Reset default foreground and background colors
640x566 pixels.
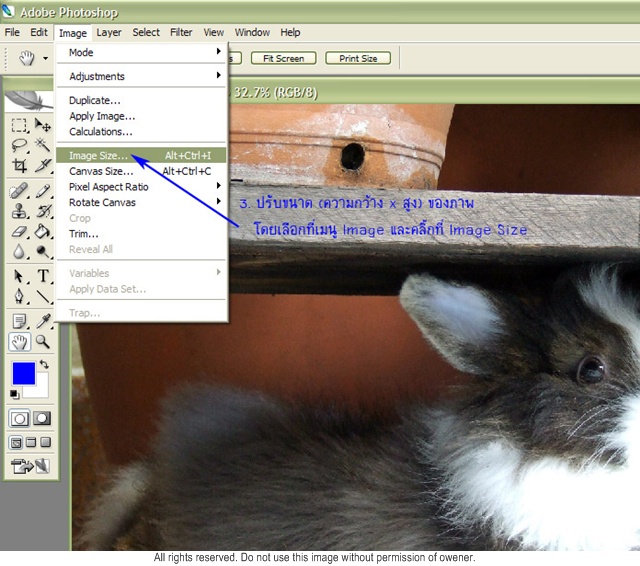tap(15, 394)
